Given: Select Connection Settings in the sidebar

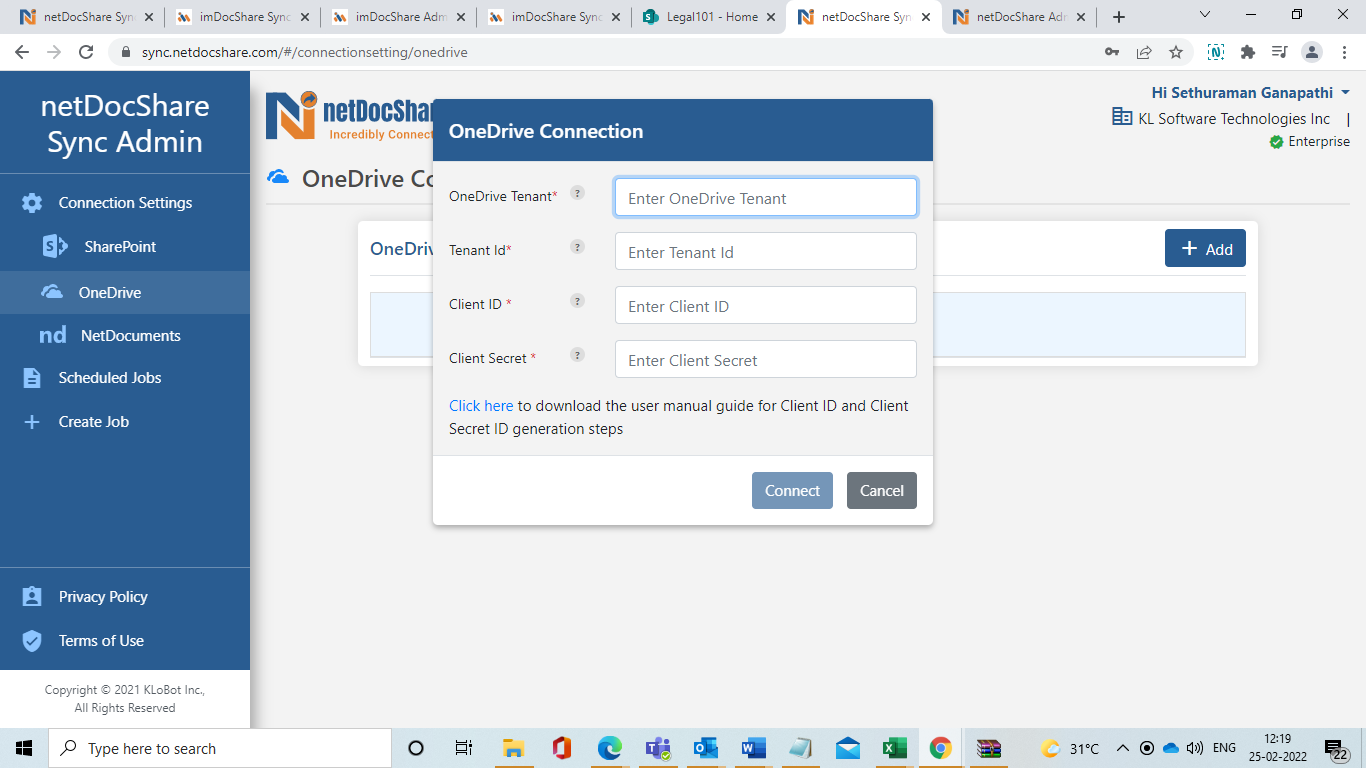Looking at the screenshot, I should [x=125, y=203].
